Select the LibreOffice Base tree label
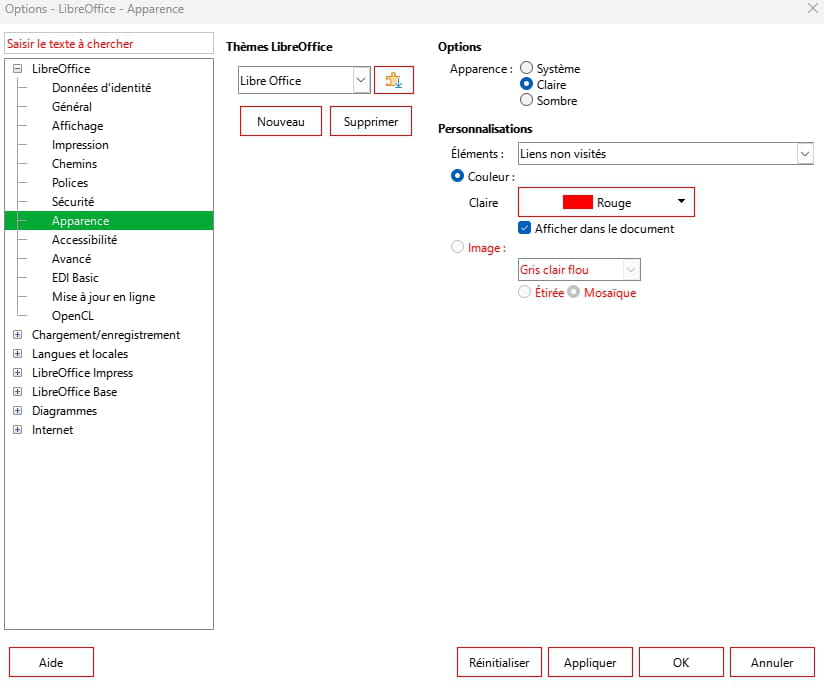This screenshot has height=687, width=824. (74, 392)
